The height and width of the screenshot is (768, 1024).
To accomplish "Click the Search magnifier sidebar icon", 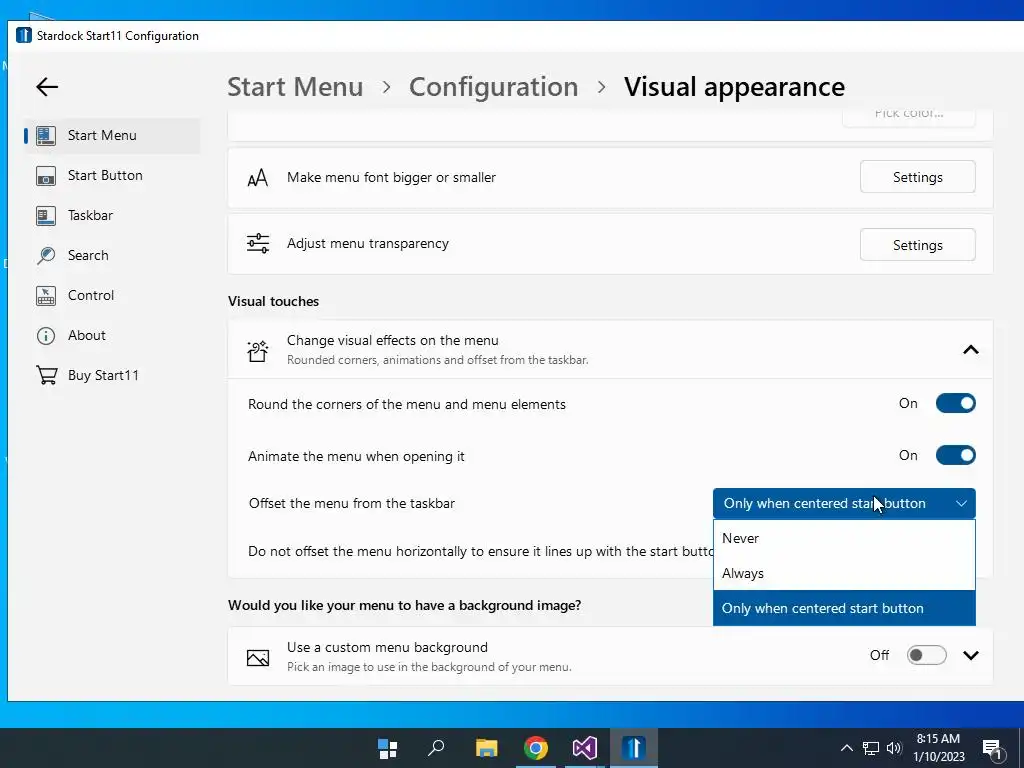I will (x=46, y=255).
